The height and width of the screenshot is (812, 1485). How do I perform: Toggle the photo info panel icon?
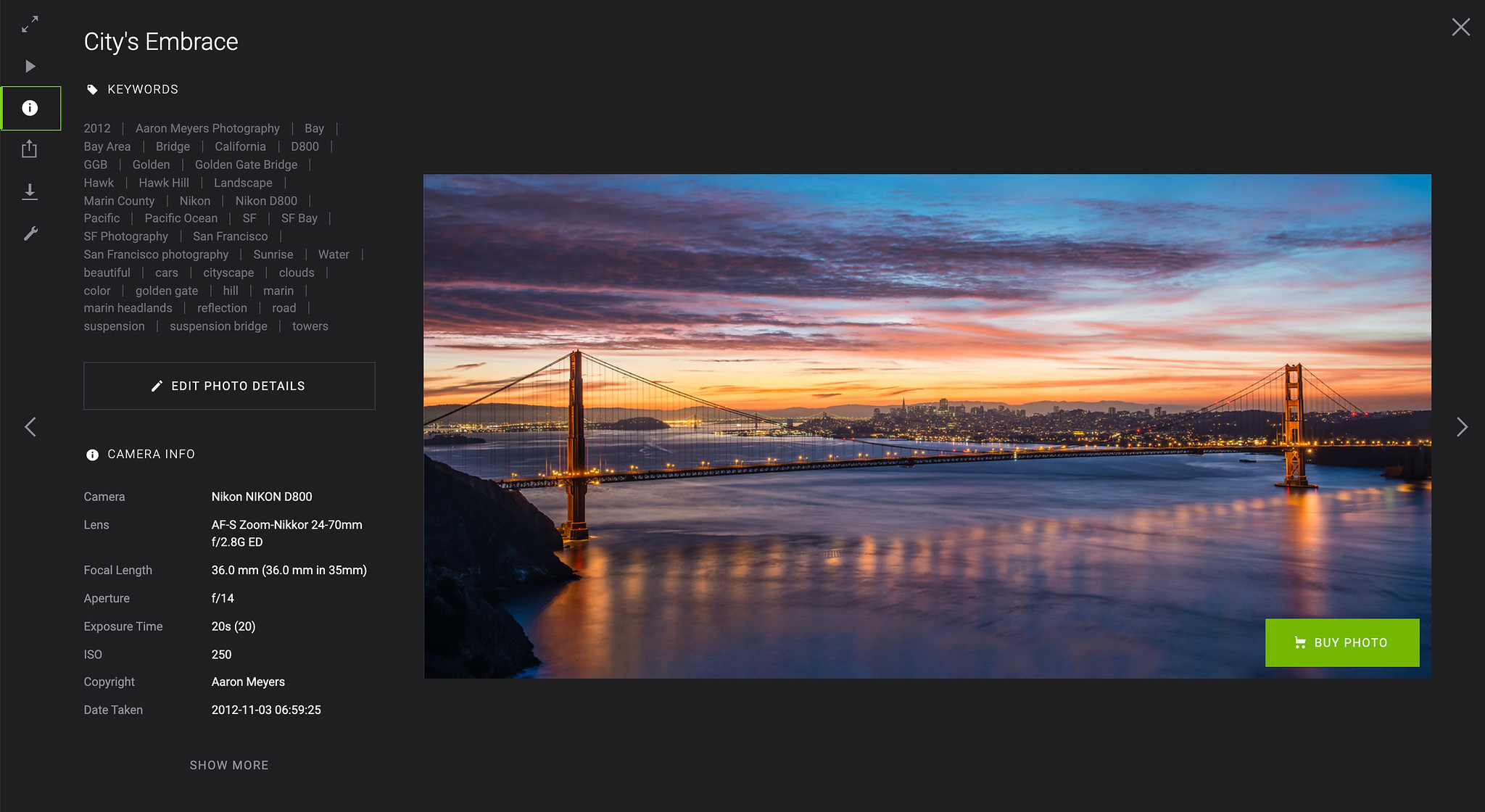point(30,108)
